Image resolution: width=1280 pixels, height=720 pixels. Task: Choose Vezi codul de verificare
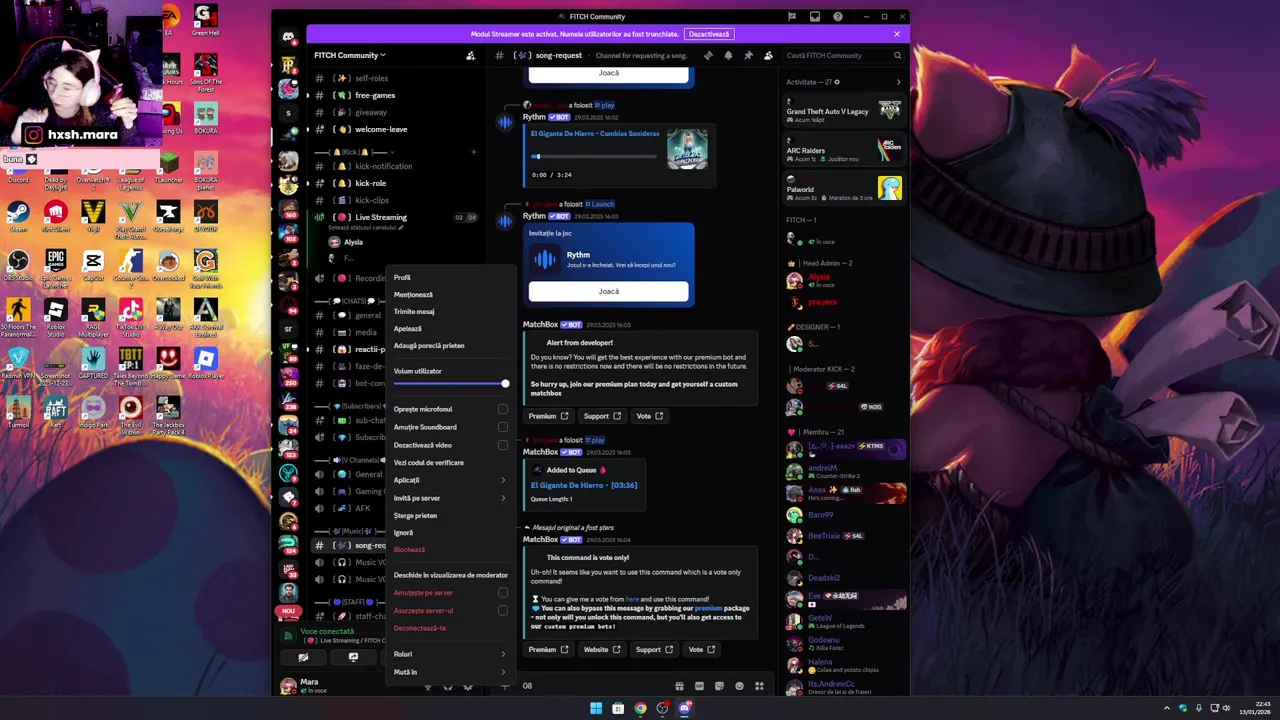click(450, 463)
